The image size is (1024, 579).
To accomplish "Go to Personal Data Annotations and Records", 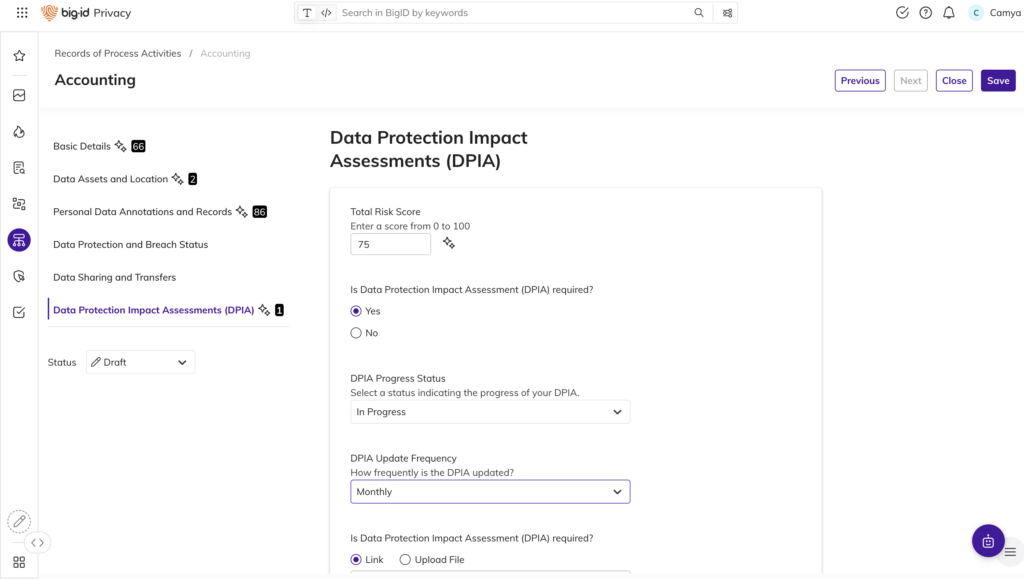I will click(x=142, y=211).
